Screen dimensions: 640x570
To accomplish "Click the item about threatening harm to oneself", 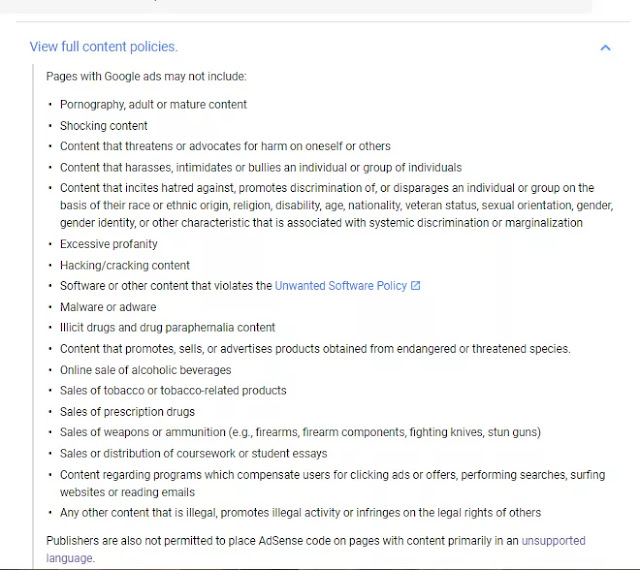I will (225, 147).
